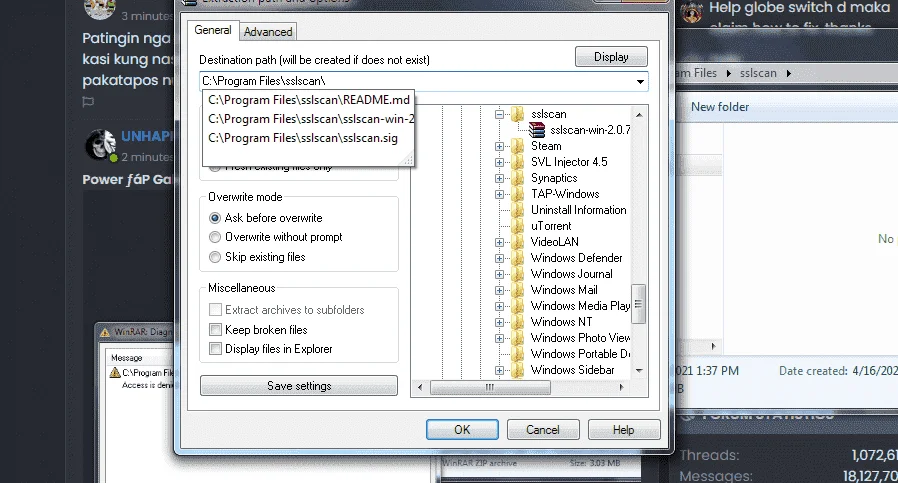Expand the SVL Injector 4.5 folder

click(x=499, y=163)
